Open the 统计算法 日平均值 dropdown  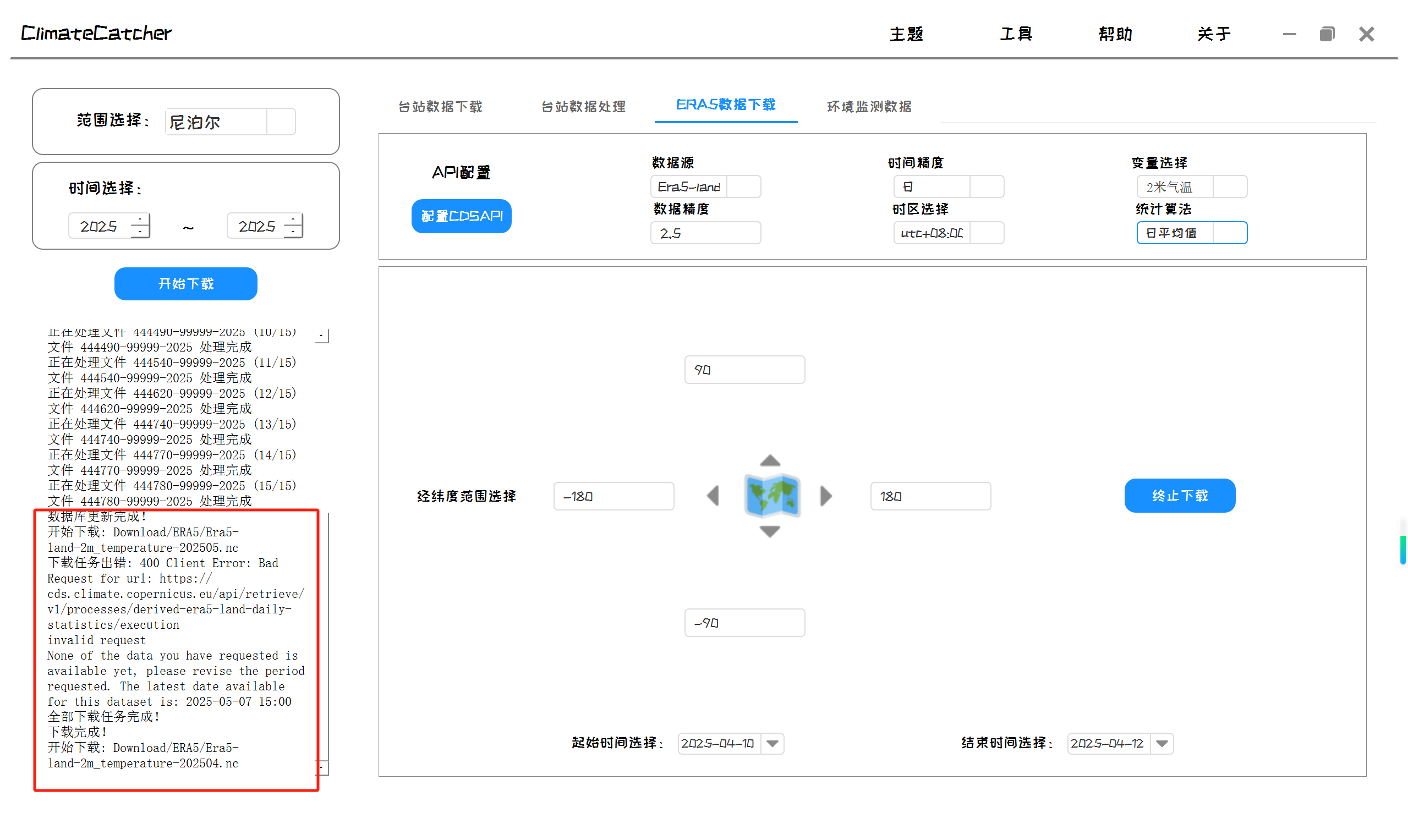[1229, 233]
